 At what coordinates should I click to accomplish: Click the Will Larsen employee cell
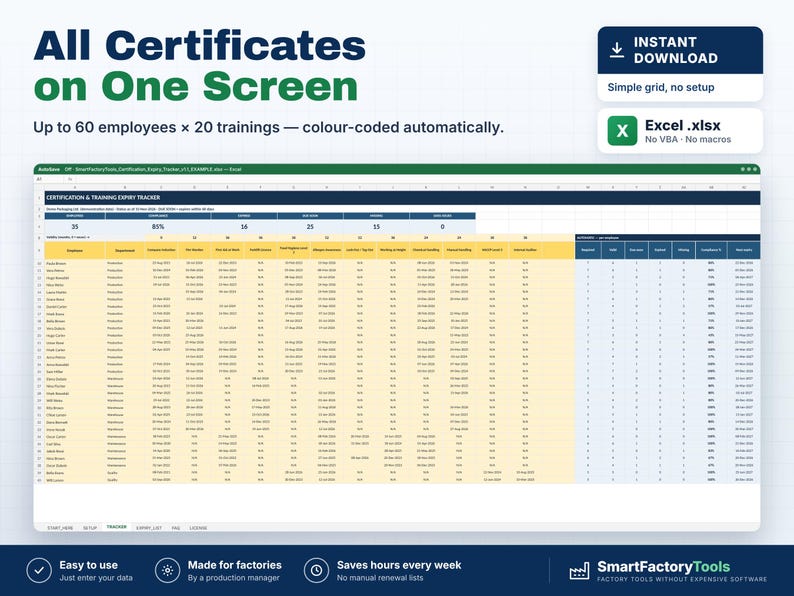pos(75,480)
